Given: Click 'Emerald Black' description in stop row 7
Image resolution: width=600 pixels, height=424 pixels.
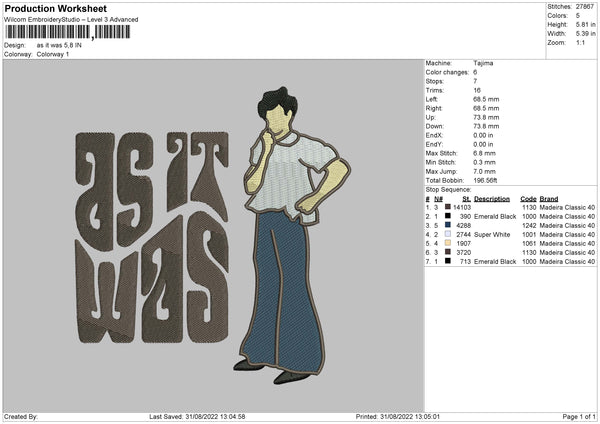Looking at the screenshot, I should coord(495,261).
